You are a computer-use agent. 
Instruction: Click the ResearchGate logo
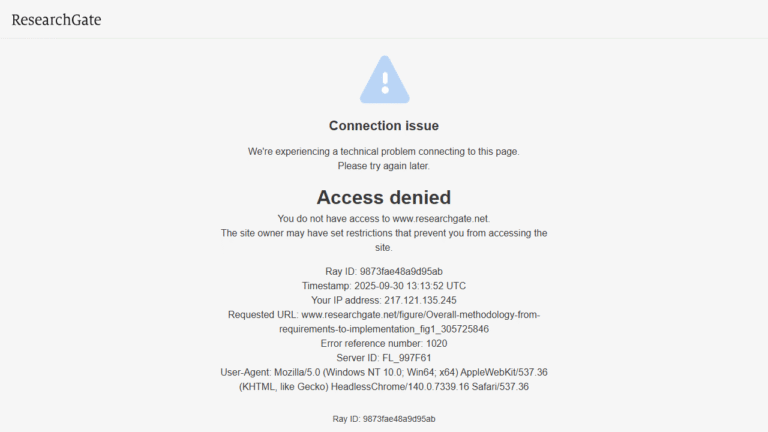56,20
